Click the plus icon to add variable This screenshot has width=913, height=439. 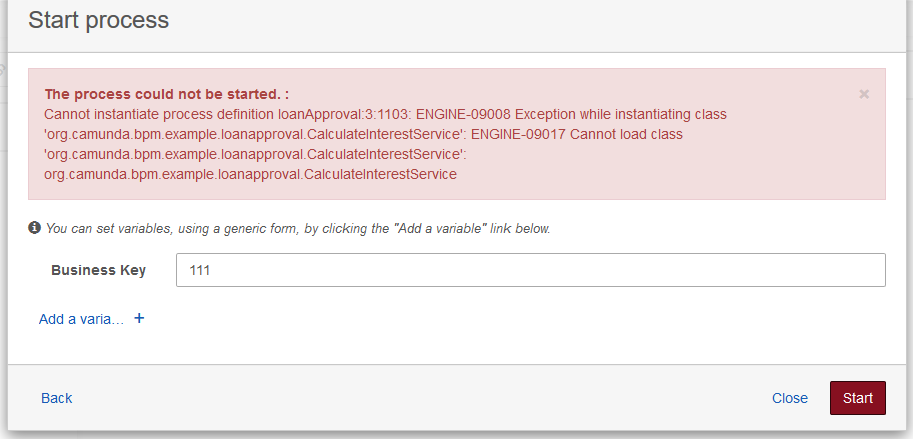pyautogui.click(x=139, y=319)
